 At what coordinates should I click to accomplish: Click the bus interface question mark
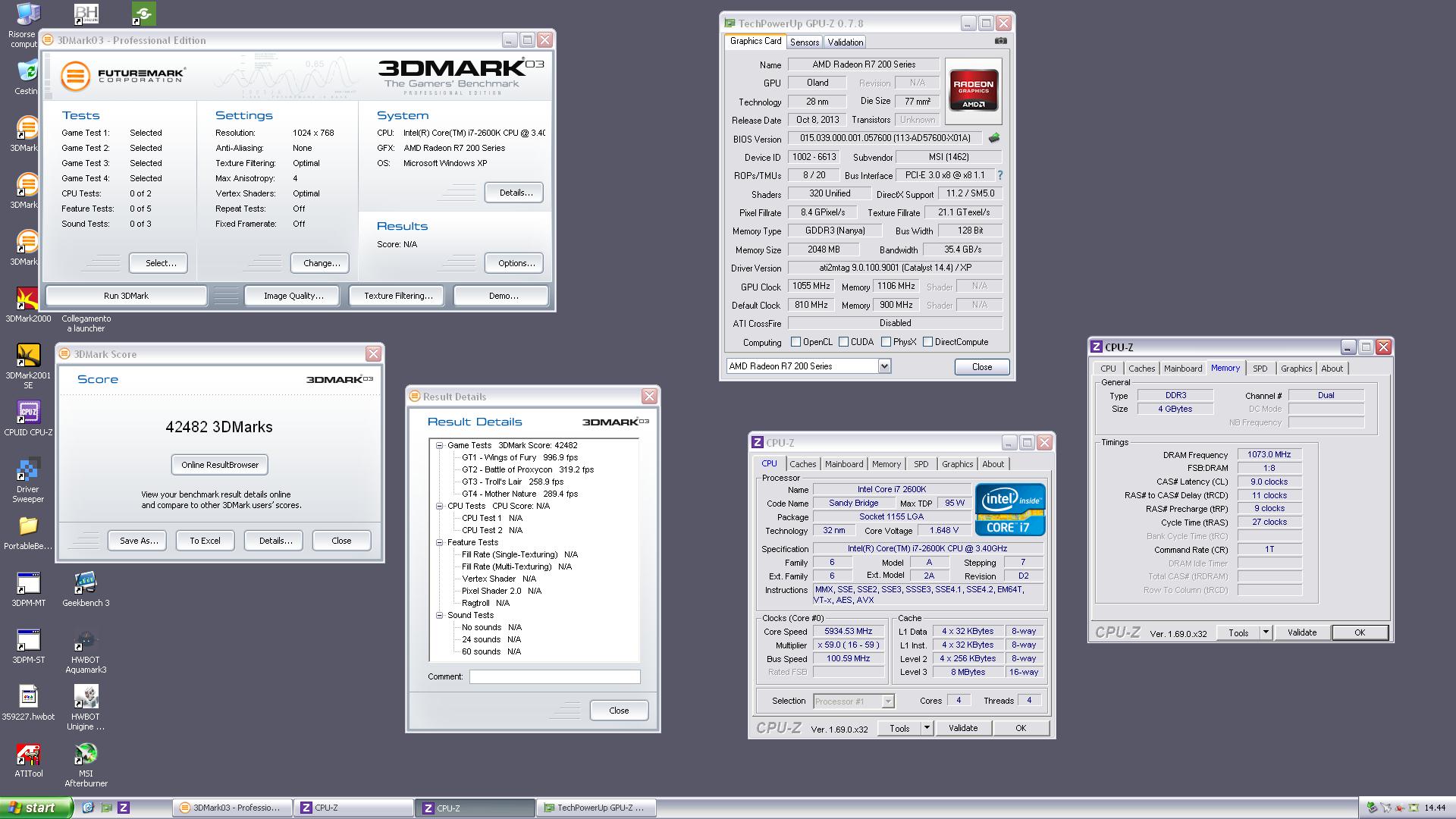(x=999, y=175)
